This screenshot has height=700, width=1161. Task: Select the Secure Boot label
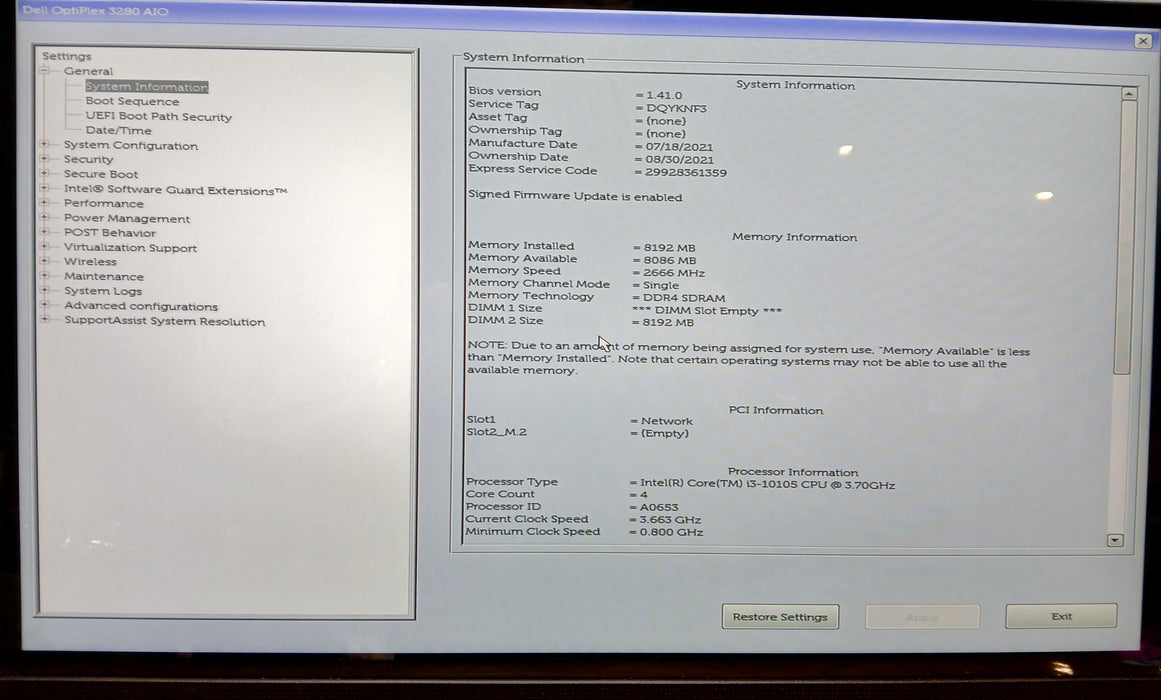[x=101, y=174]
